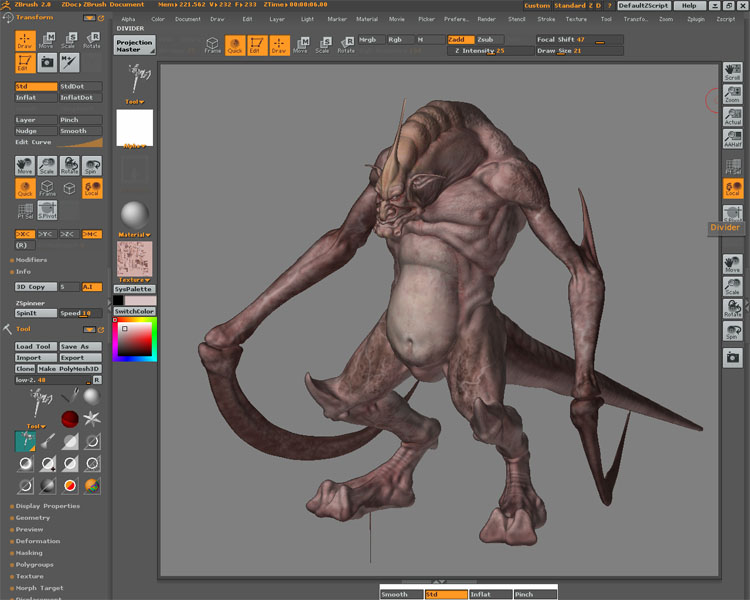Click inside the color picker square
Image resolution: width=750 pixels, height=600 pixels.
(x=135, y=339)
